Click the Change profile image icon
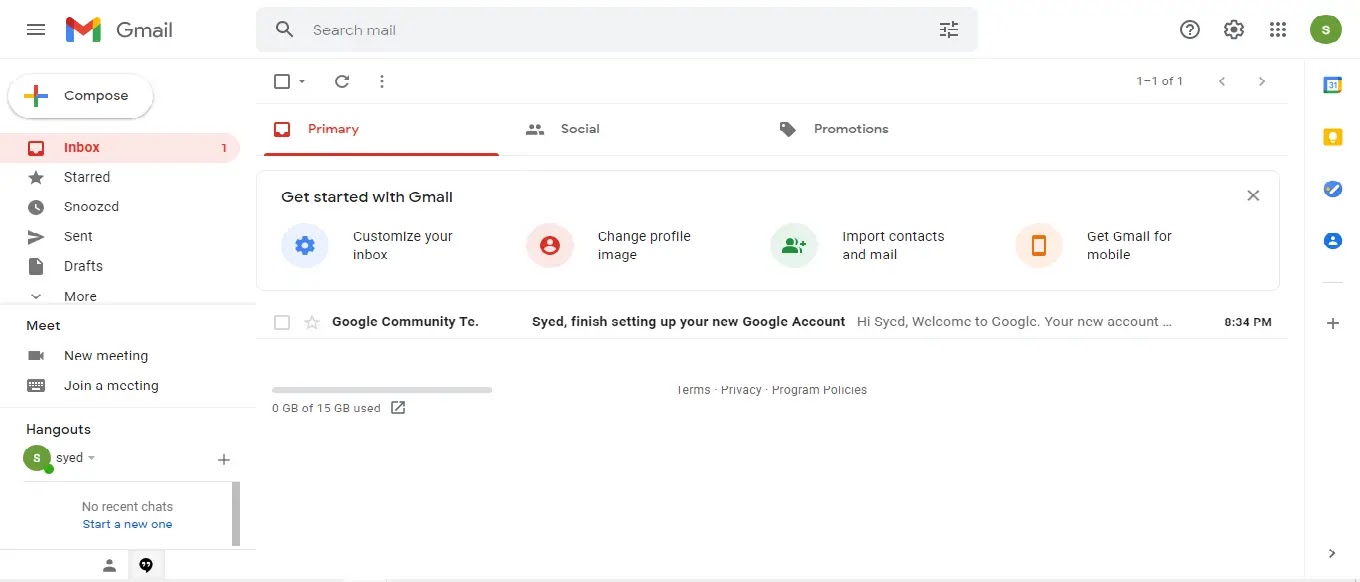Screen dimensions: 1360x582 (x=550, y=246)
